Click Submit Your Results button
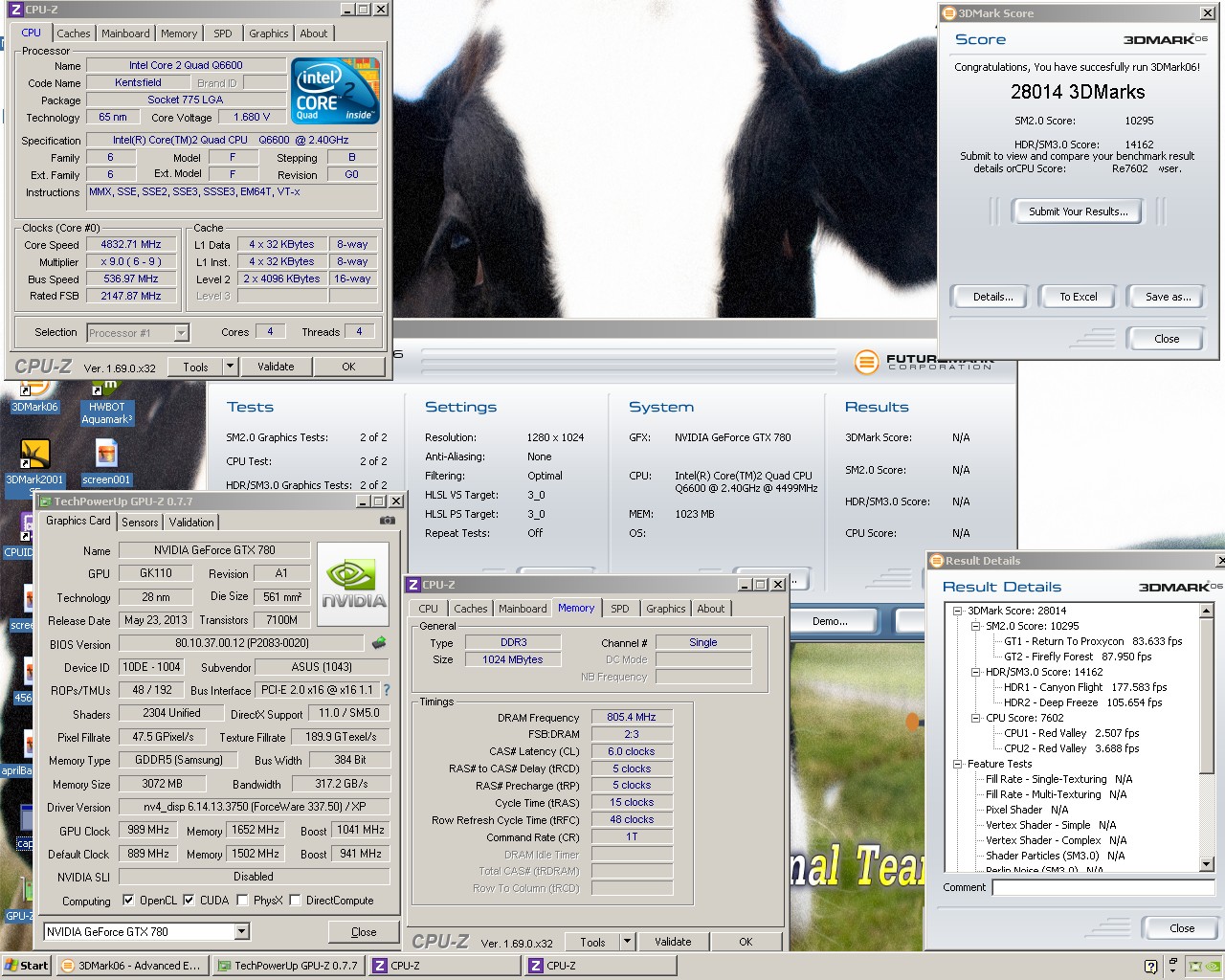This screenshot has height=980, width=1225. pyautogui.click(x=1078, y=212)
